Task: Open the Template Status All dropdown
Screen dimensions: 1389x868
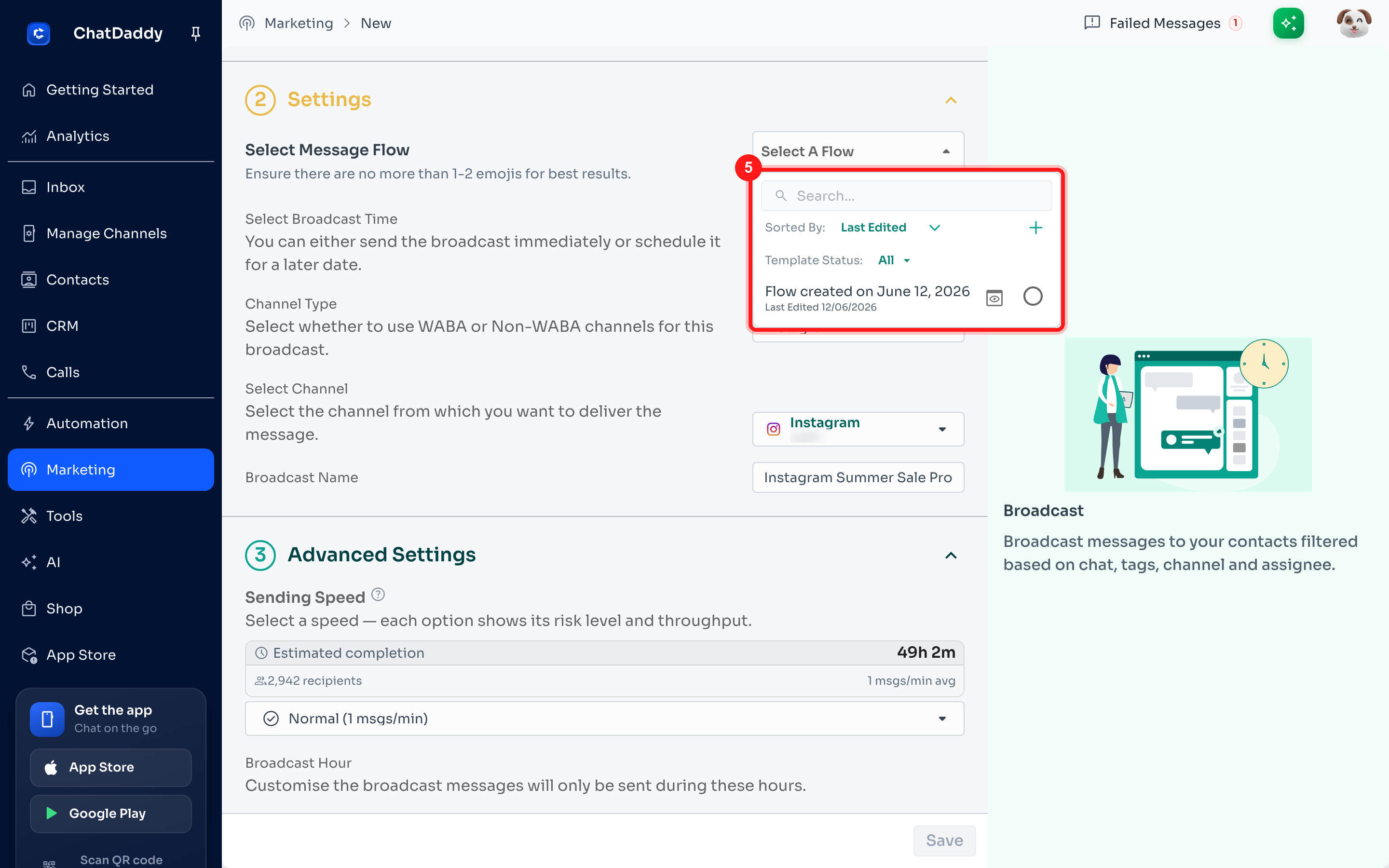Action: (x=894, y=260)
